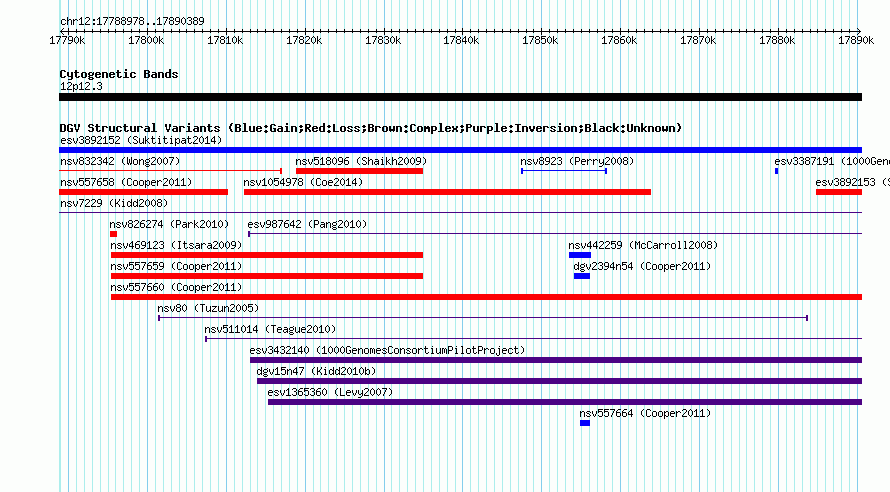
Task: Open dgv2394n54 (Cooper2011) label
Action: coord(642,266)
